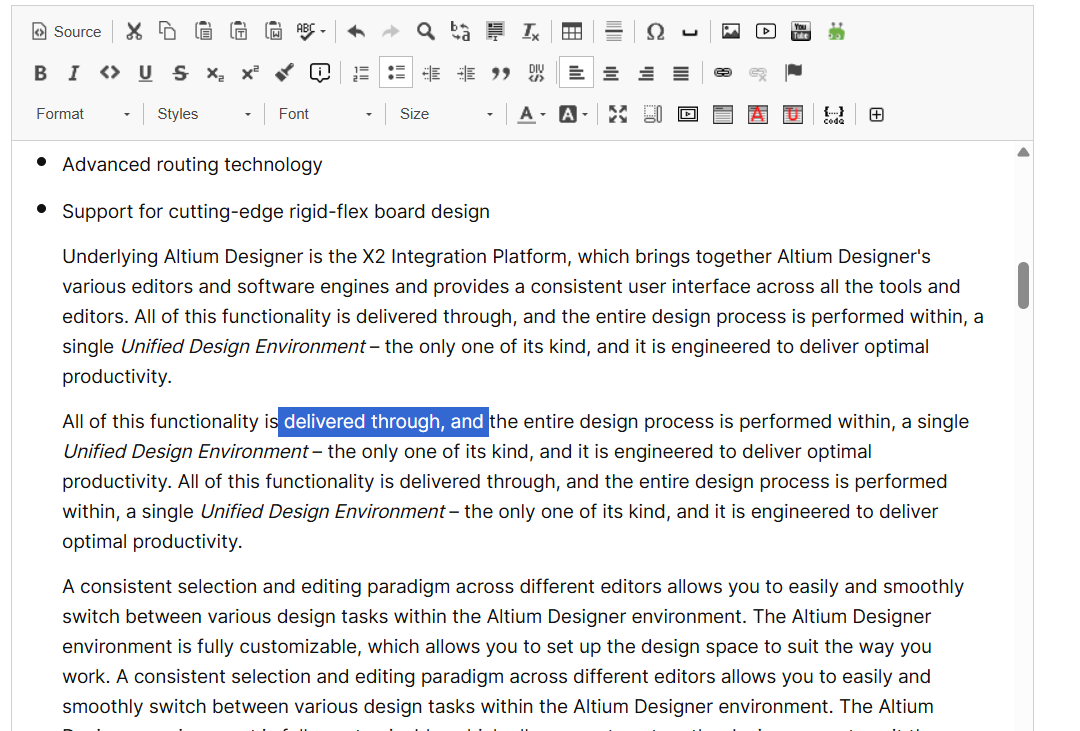1080x731 pixels.
Task: Align text right
Action: [646, 73]
